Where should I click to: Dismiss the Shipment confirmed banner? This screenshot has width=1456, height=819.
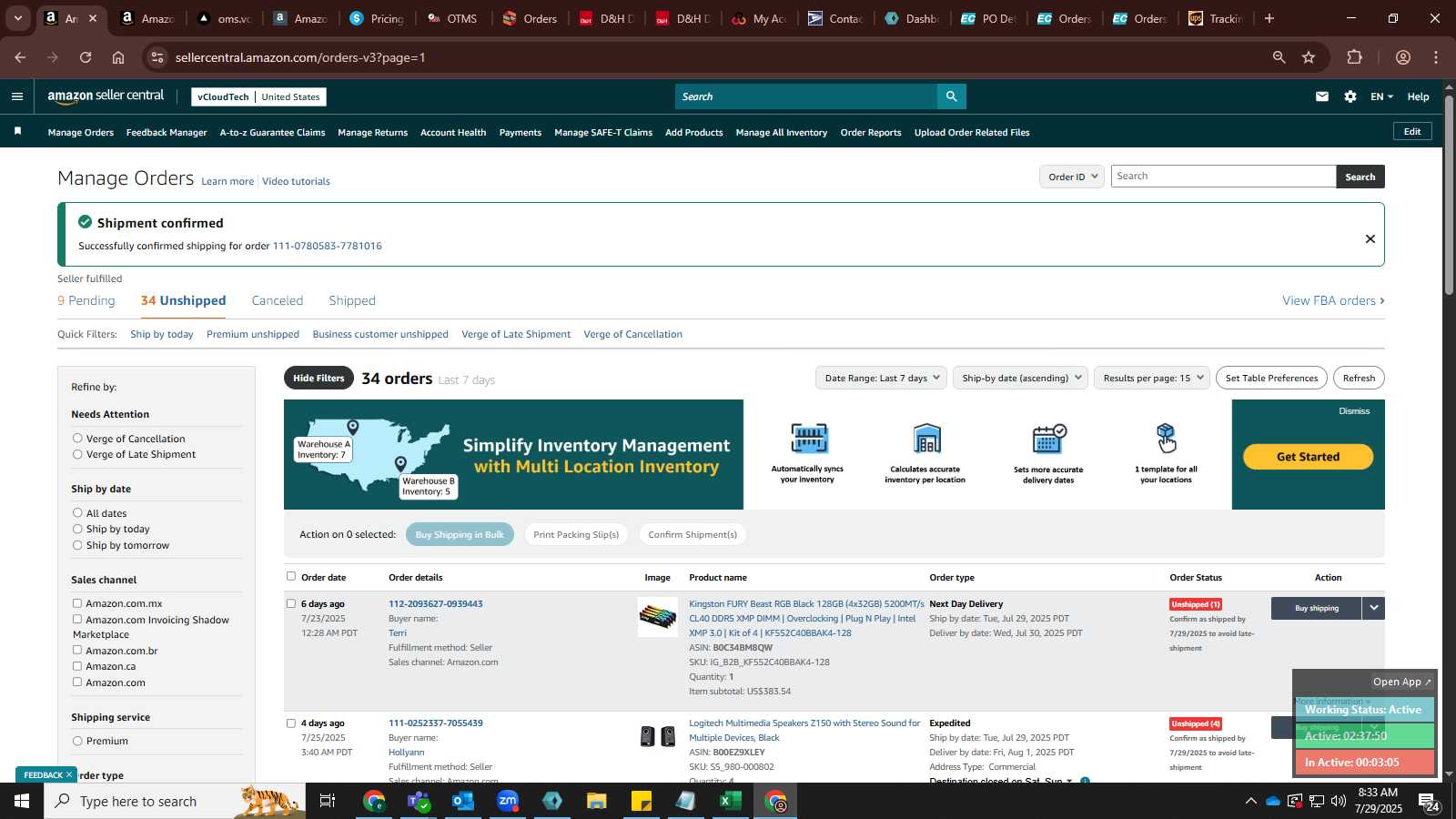[x=1370, y=239]
